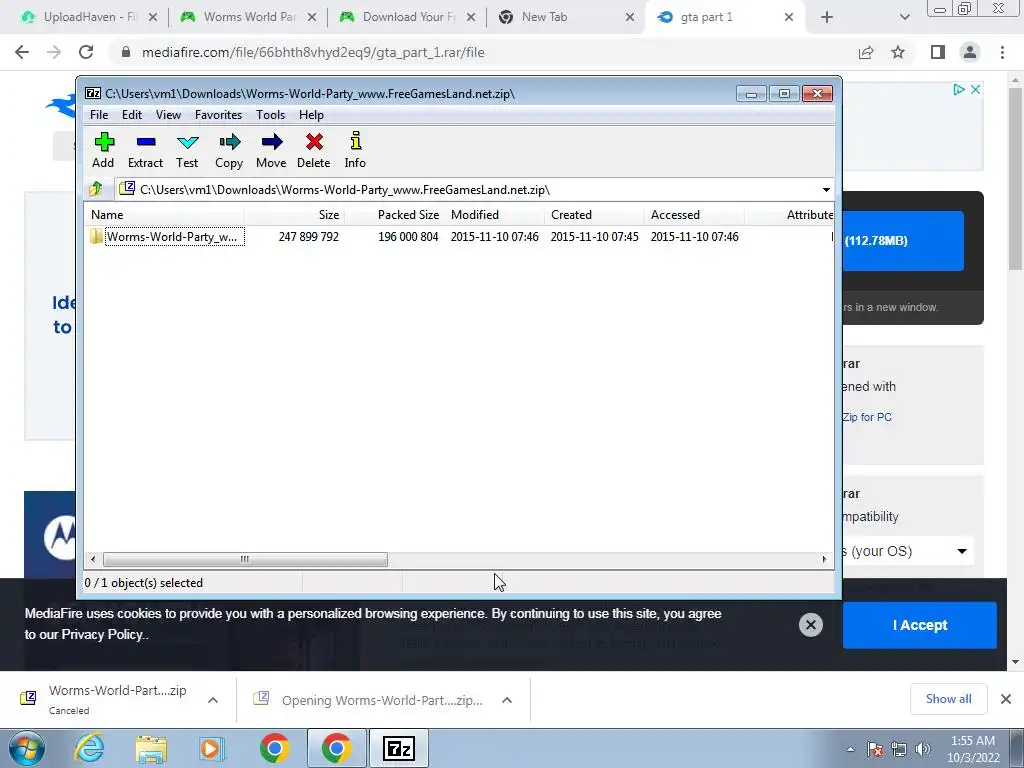Sort by the Accessed column header

pos(694,215)
